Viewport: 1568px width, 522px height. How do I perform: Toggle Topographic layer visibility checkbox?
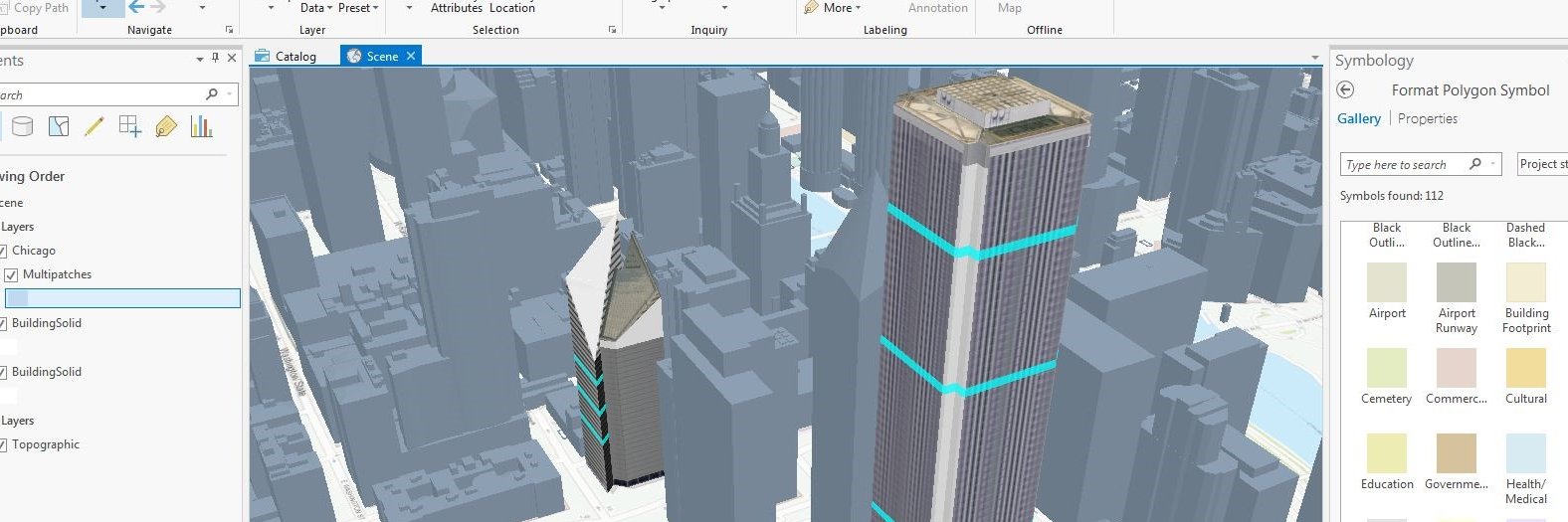(3, 444)
